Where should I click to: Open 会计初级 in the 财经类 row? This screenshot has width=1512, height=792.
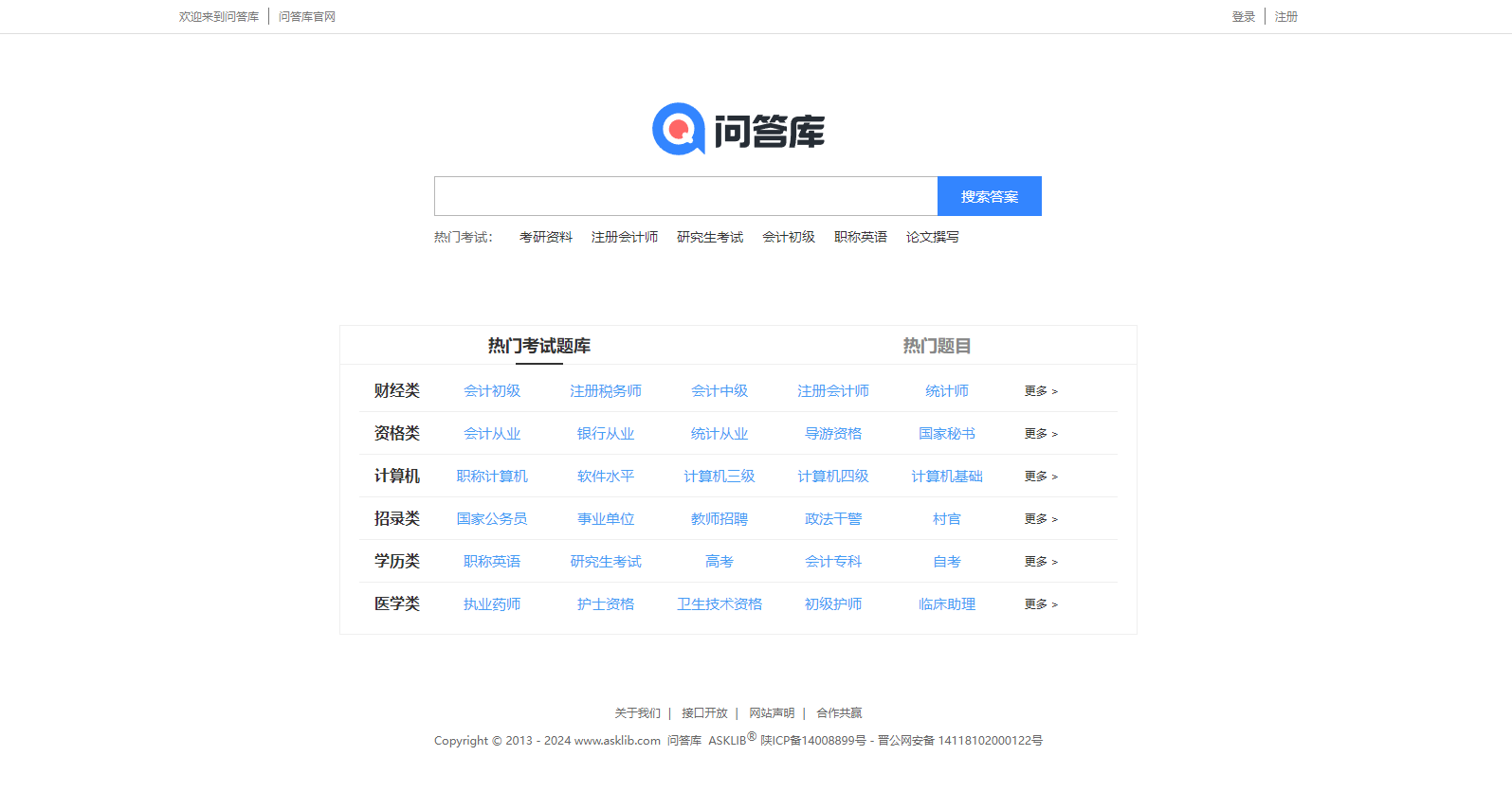[x=492, y=391]
